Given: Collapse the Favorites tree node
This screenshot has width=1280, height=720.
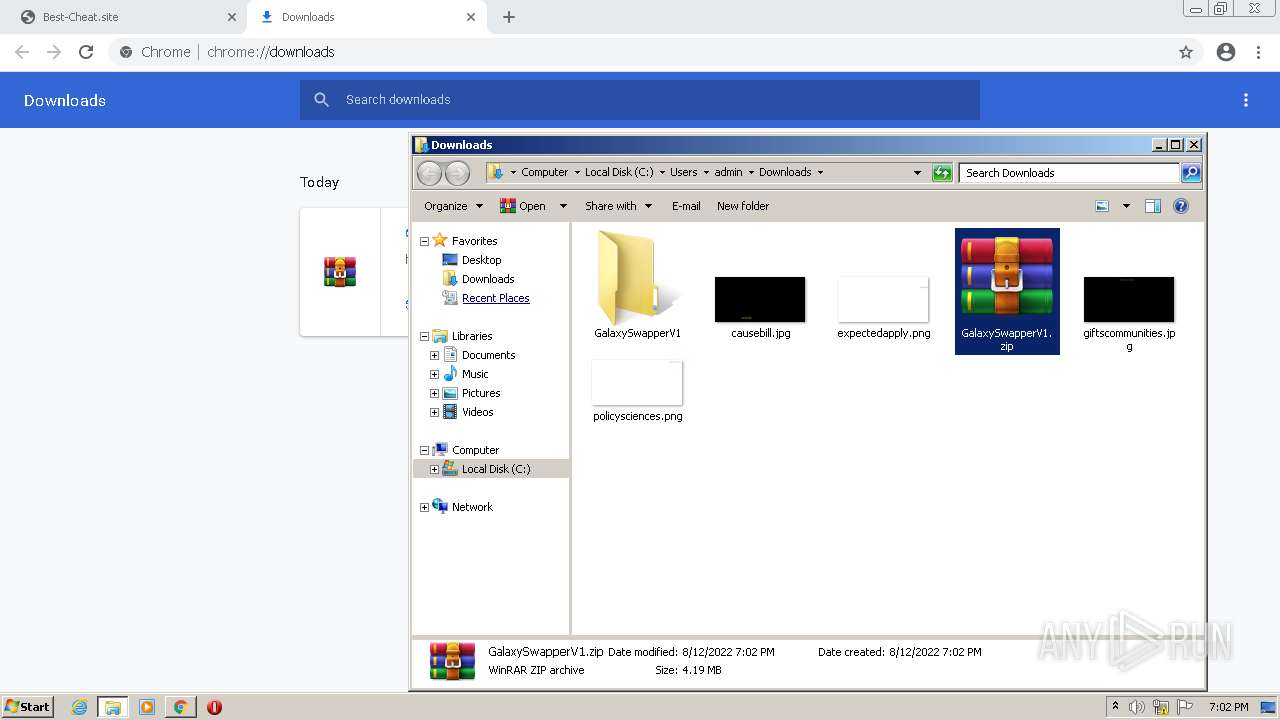Looking at the screenshot, I should [424, 241].
